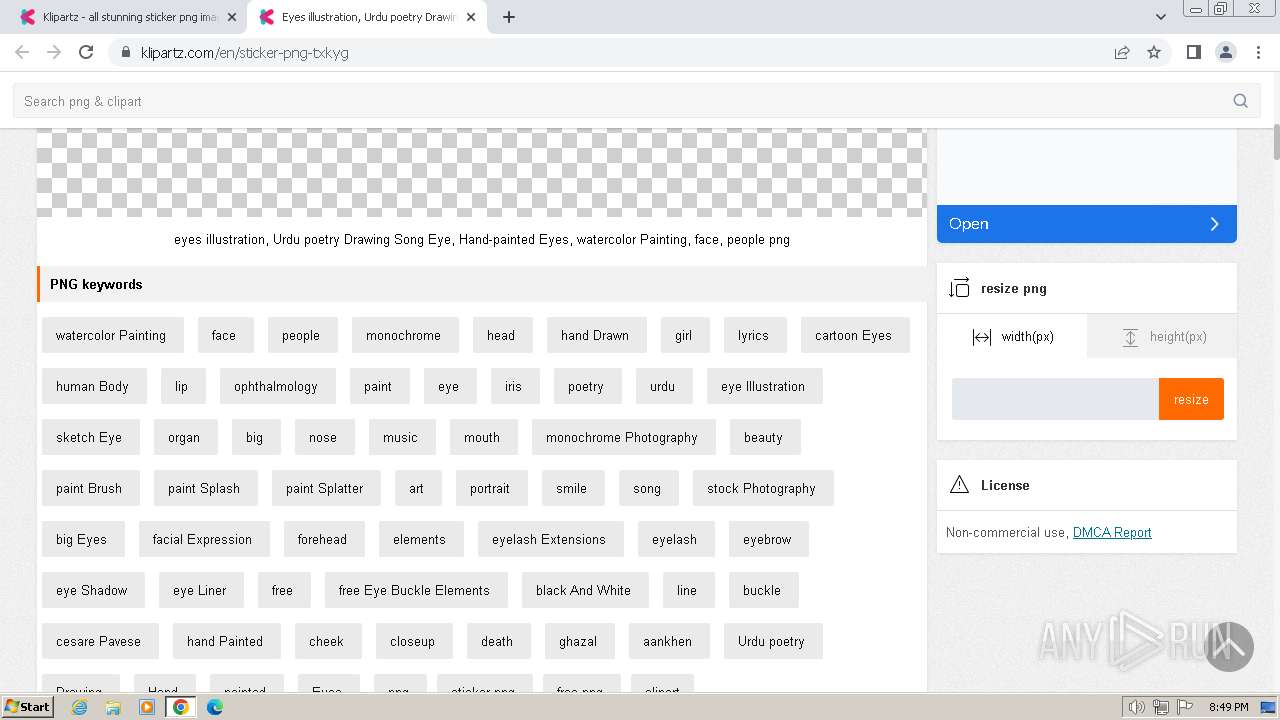The width and height of the screenshot is (1280, 720).
Task: Open the eyelash Extensions keyword tag
Action: (549, 539)
